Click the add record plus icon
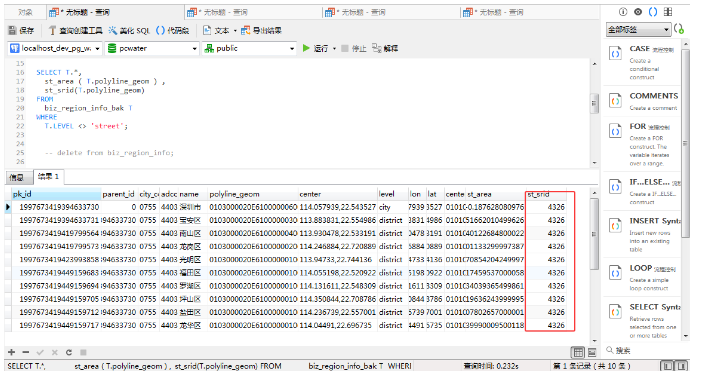The image size is (701, 380). [12, 352]
